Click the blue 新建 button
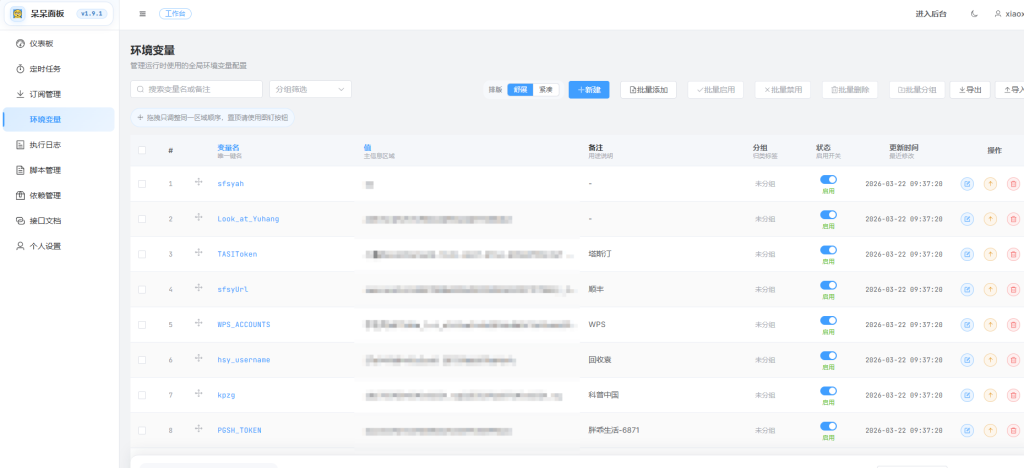 589,89
